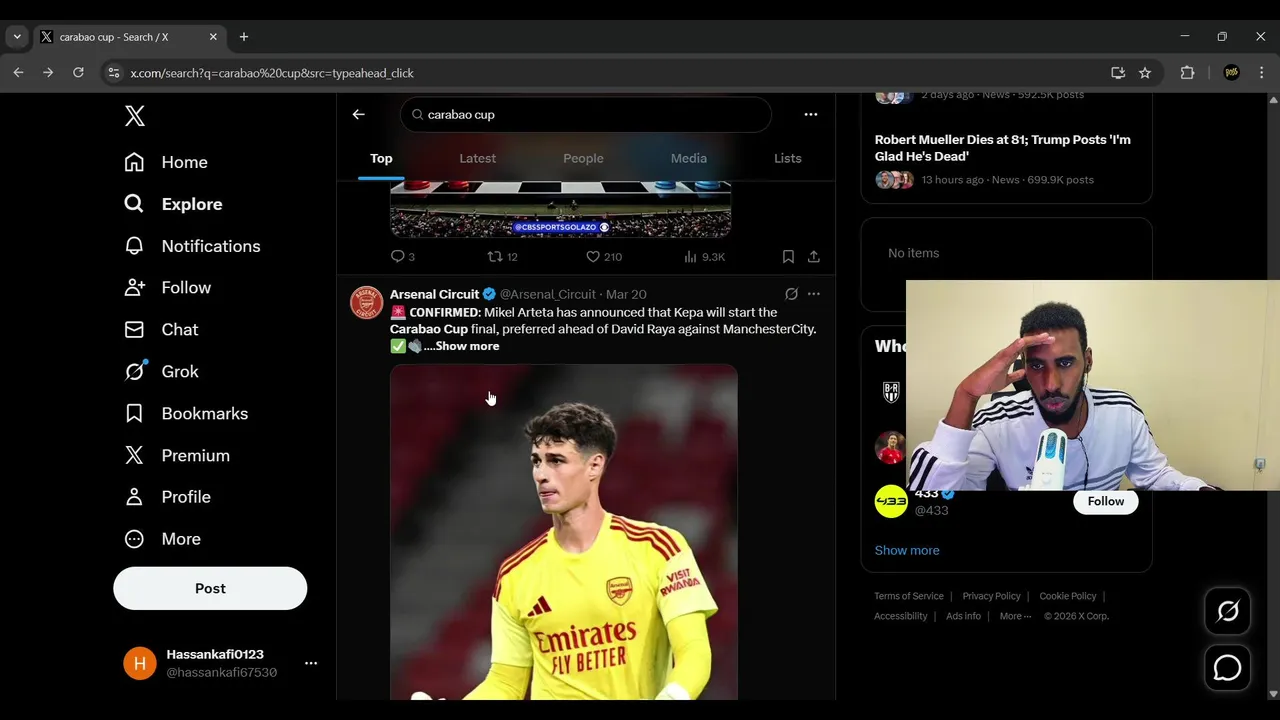Click the Grok explain icon on Arsenal post

click(791, 294)
